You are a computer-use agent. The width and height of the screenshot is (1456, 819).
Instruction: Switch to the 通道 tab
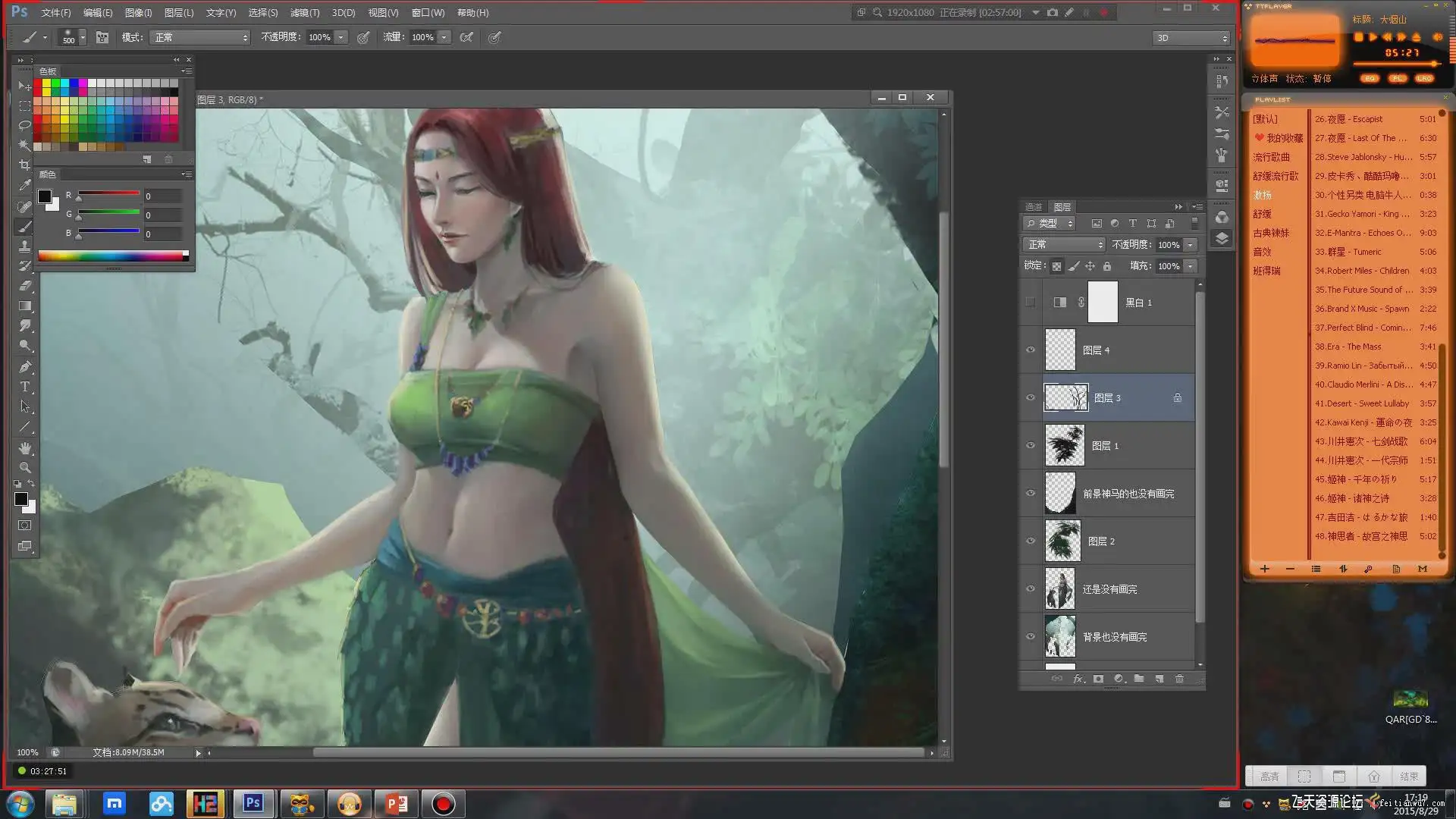(1034, 207)
